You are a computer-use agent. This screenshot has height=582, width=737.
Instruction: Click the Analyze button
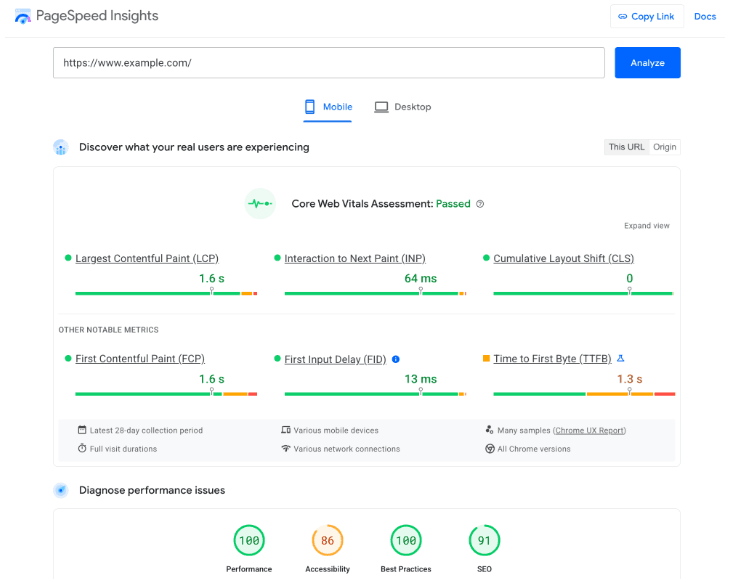pyautogui.click(x=647, y=63)
